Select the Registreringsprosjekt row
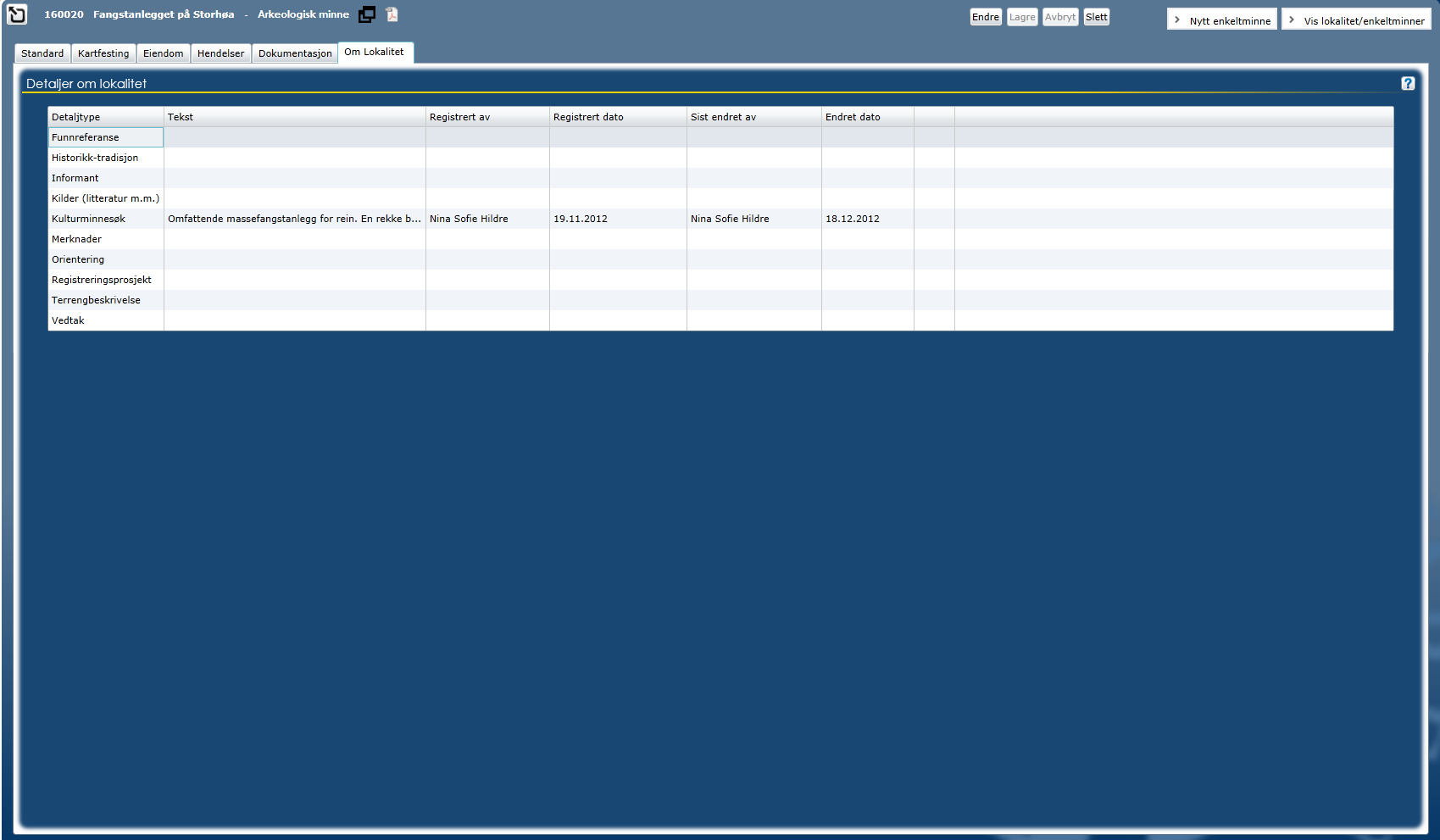1440x840 pixels. (x=720, y=280)
